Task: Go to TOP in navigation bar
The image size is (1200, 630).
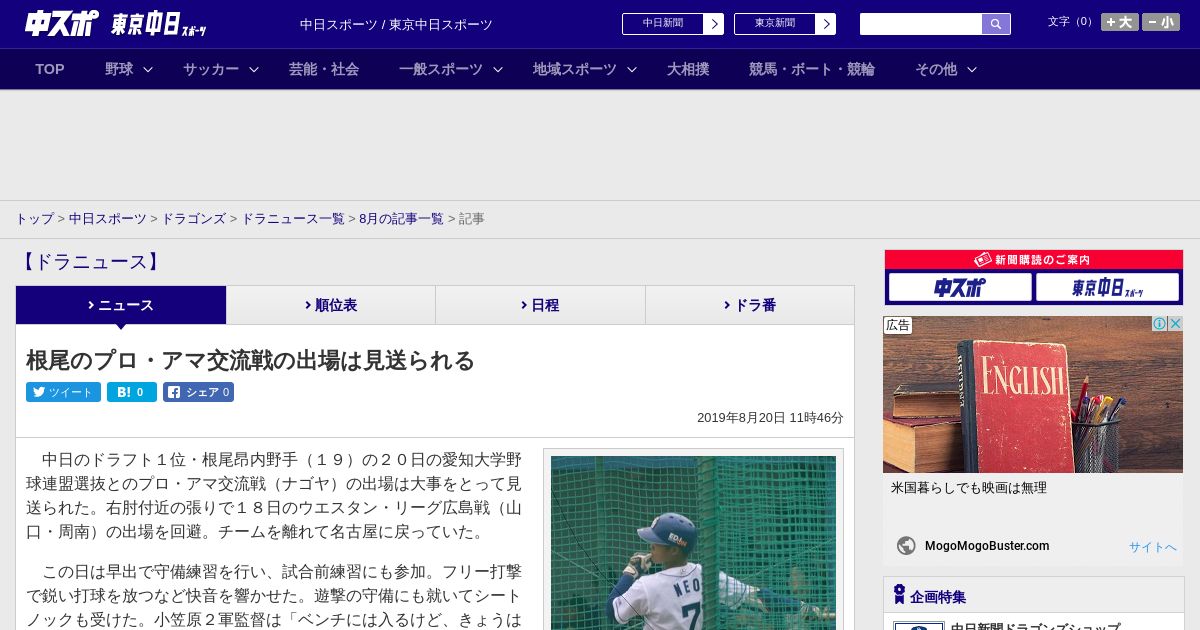Action: (x=50, y=69)
